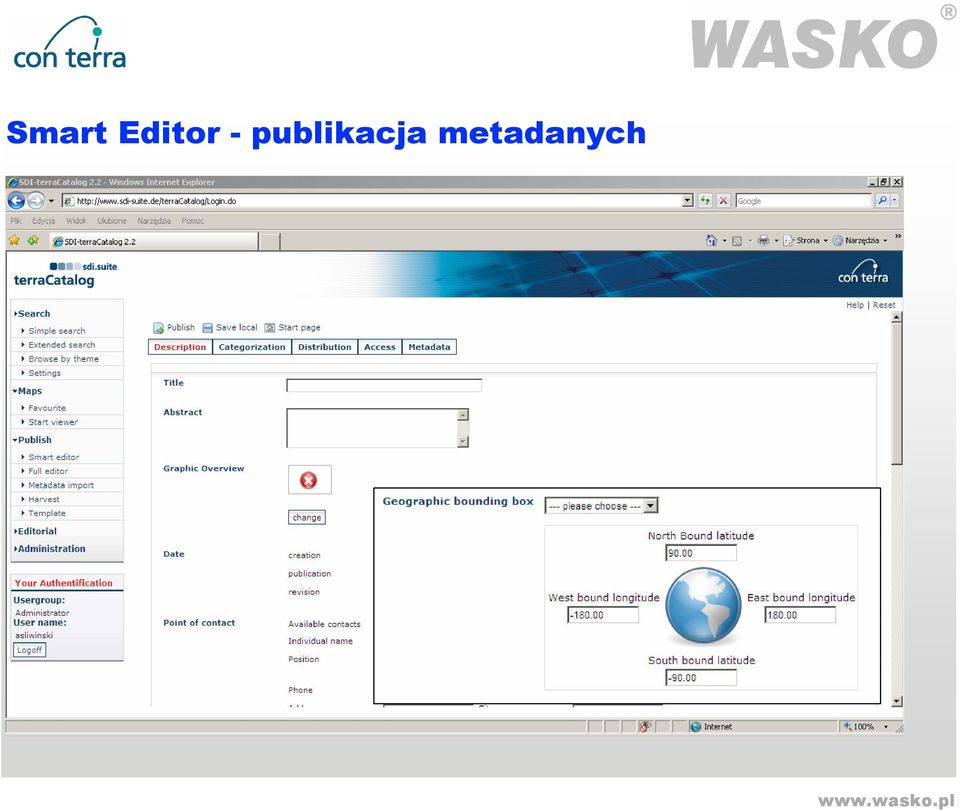Click the globe icon in bounding box

[703, 606]
